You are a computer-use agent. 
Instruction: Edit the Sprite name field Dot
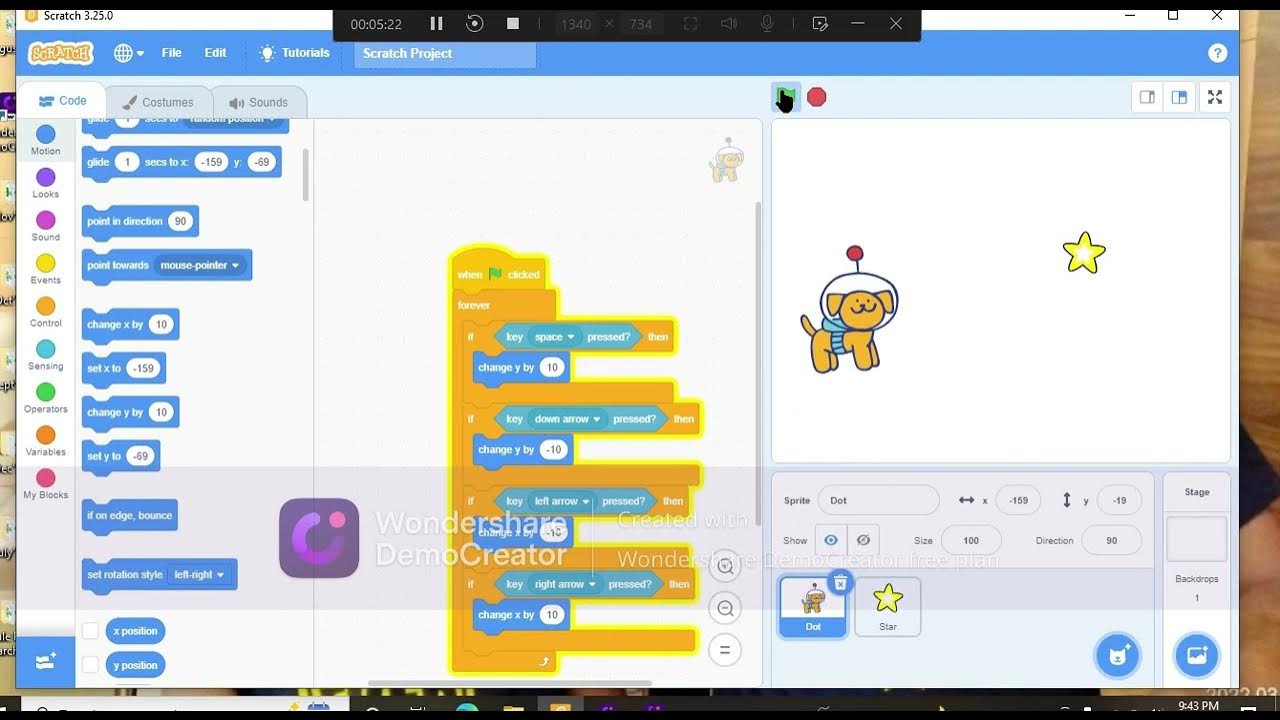[x=878, y=500]
